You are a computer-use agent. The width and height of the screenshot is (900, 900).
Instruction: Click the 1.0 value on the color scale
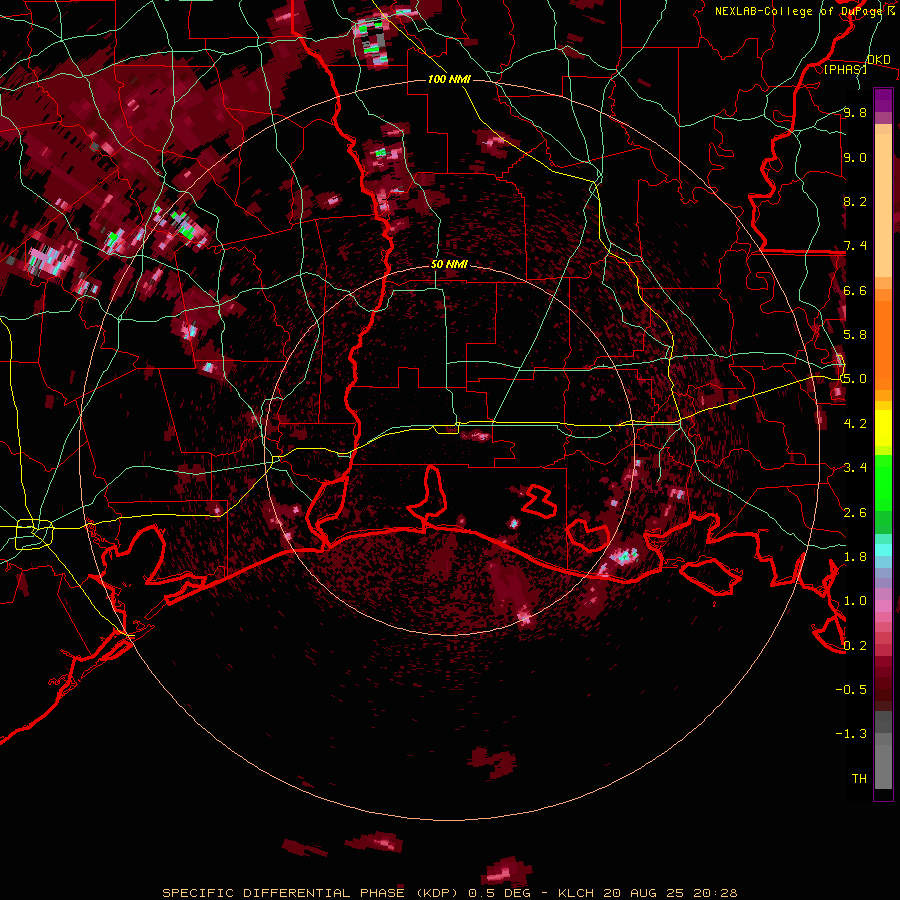(x=855, y=601)
